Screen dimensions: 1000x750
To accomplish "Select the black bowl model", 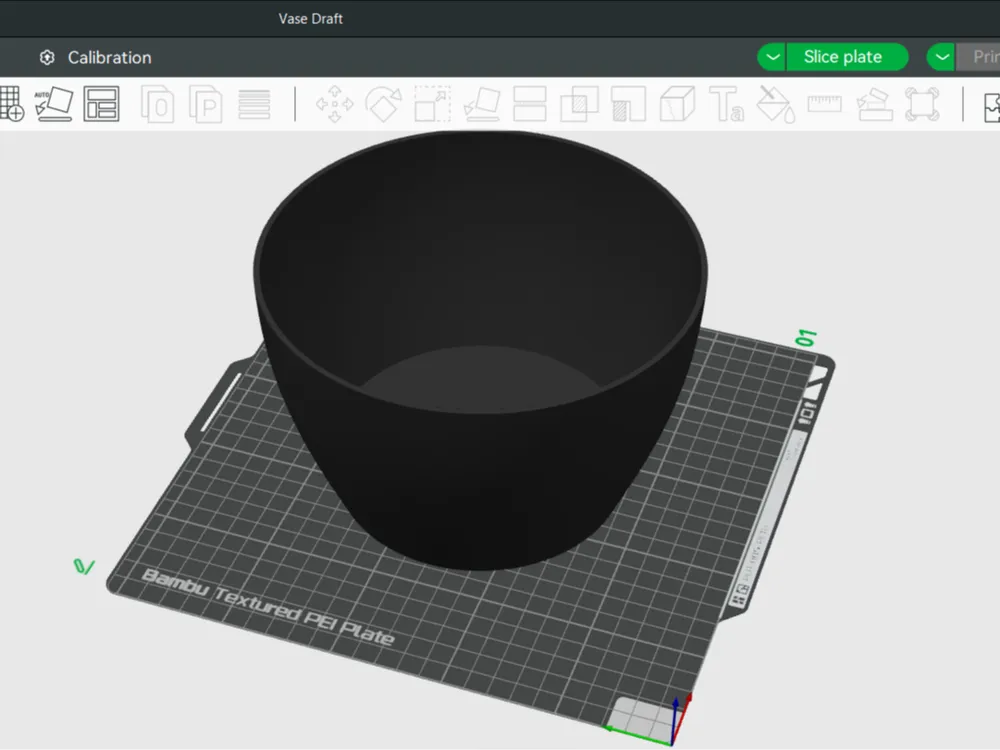I will coord(480,349).
